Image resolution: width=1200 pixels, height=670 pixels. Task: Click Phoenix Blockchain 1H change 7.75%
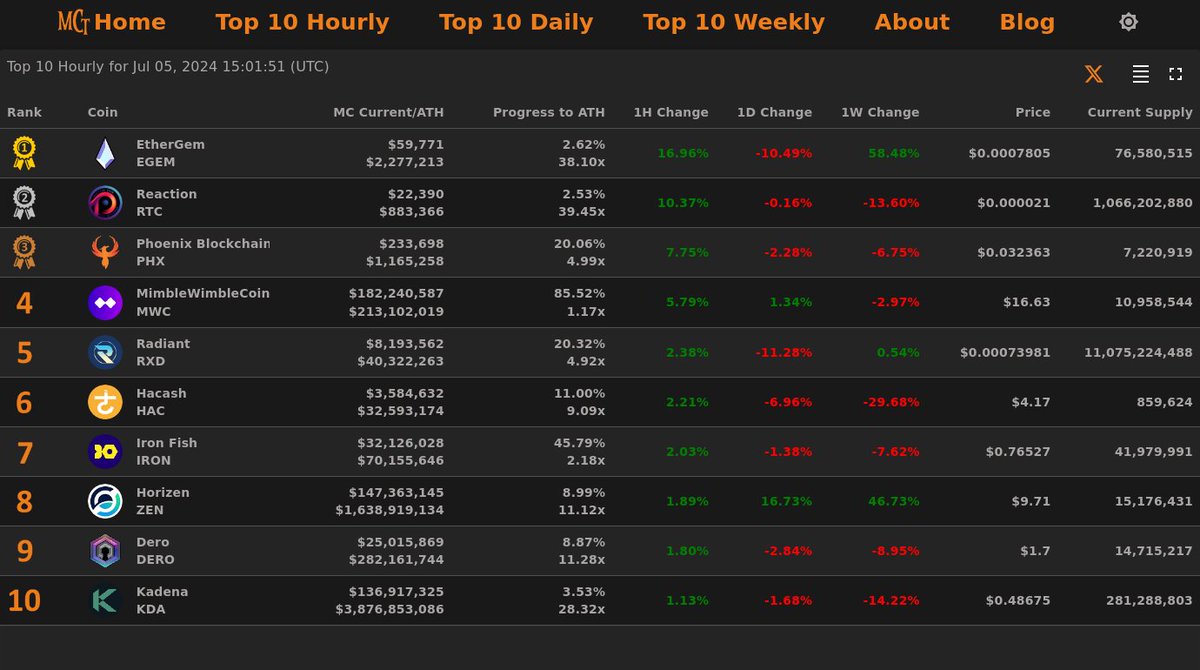(x=687, y=252)
